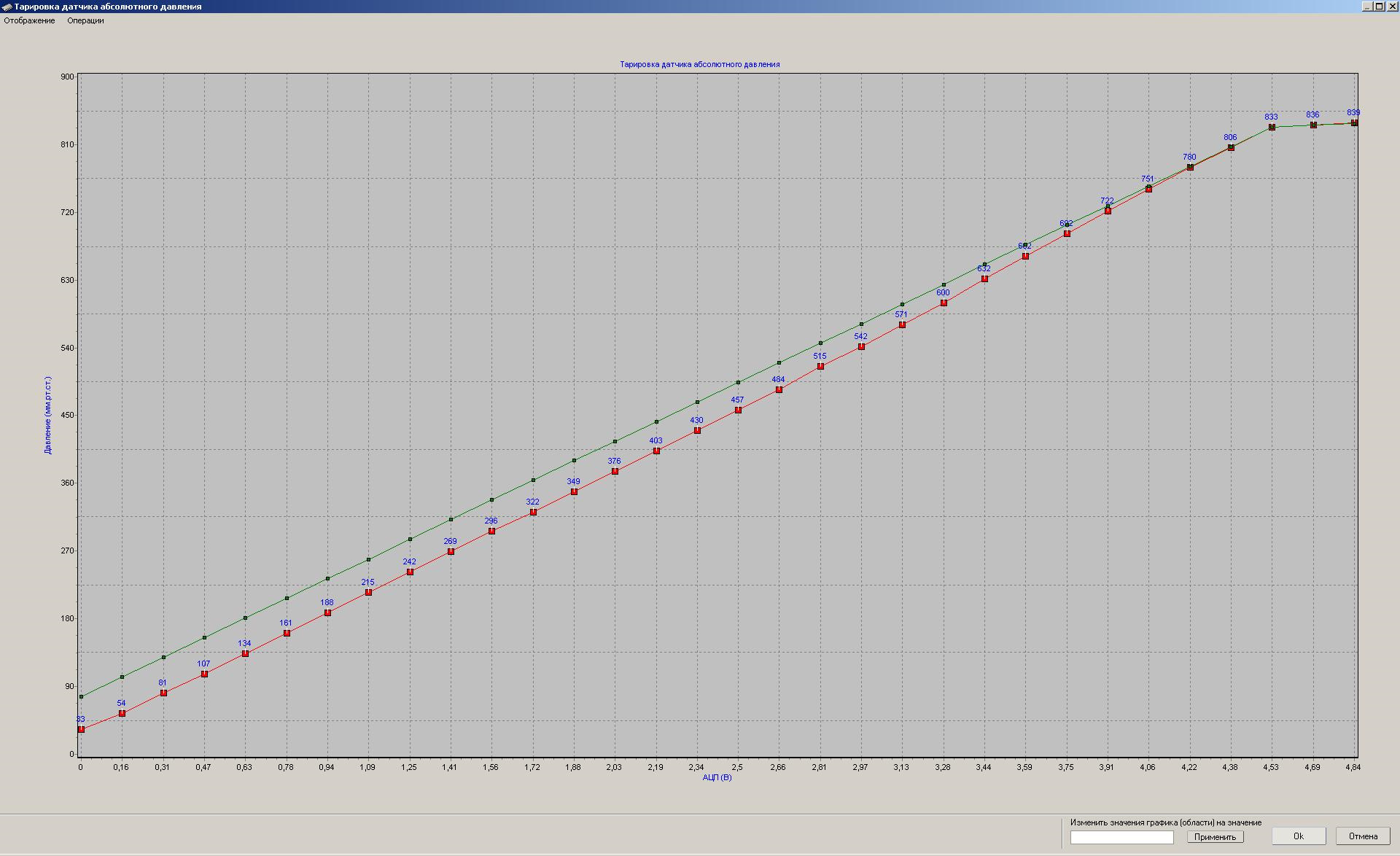Select the red data point labeled 349

coord(574,491)
